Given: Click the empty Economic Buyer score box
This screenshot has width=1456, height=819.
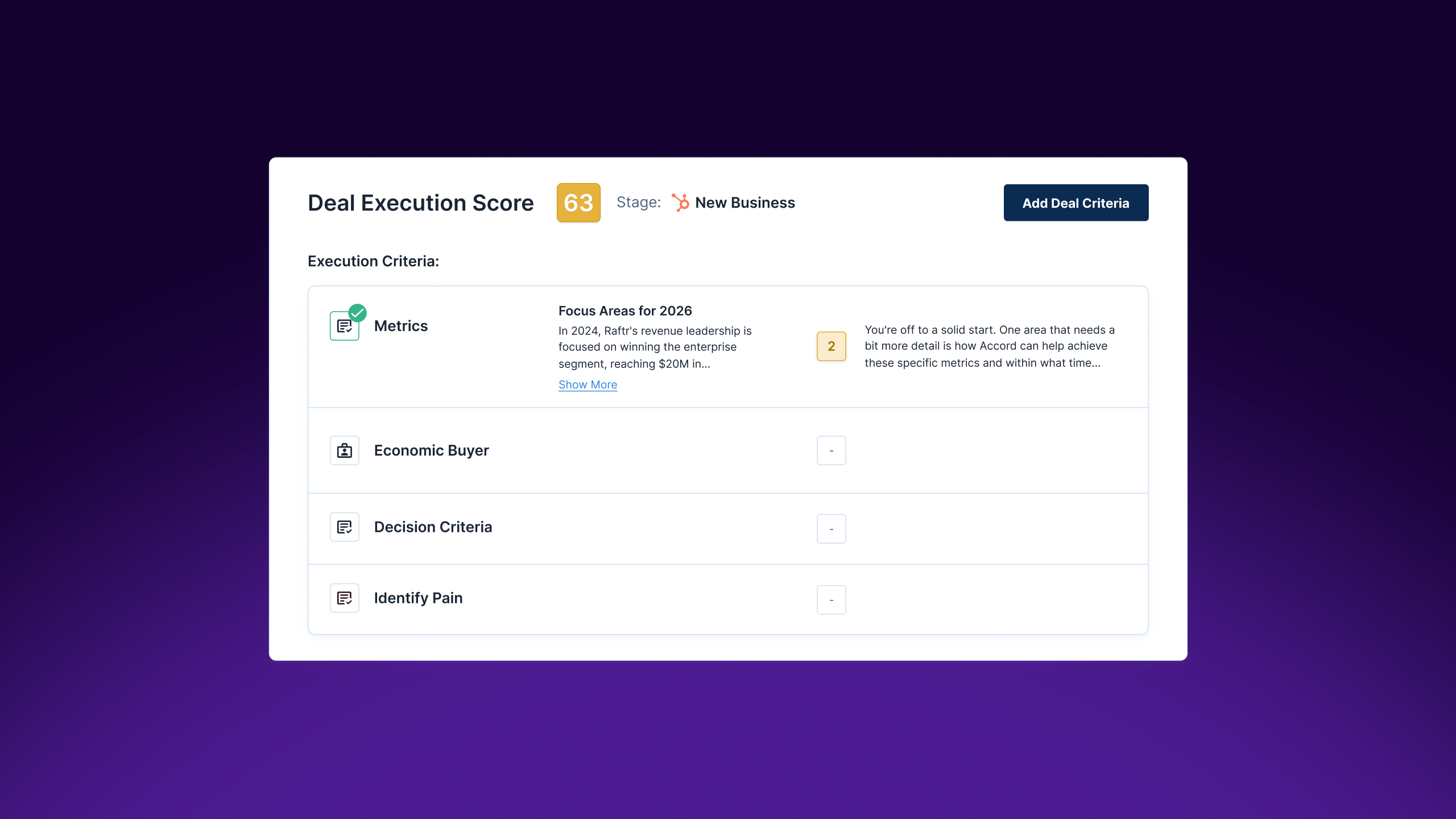Looking at the screenshot, I should point(831,450).
